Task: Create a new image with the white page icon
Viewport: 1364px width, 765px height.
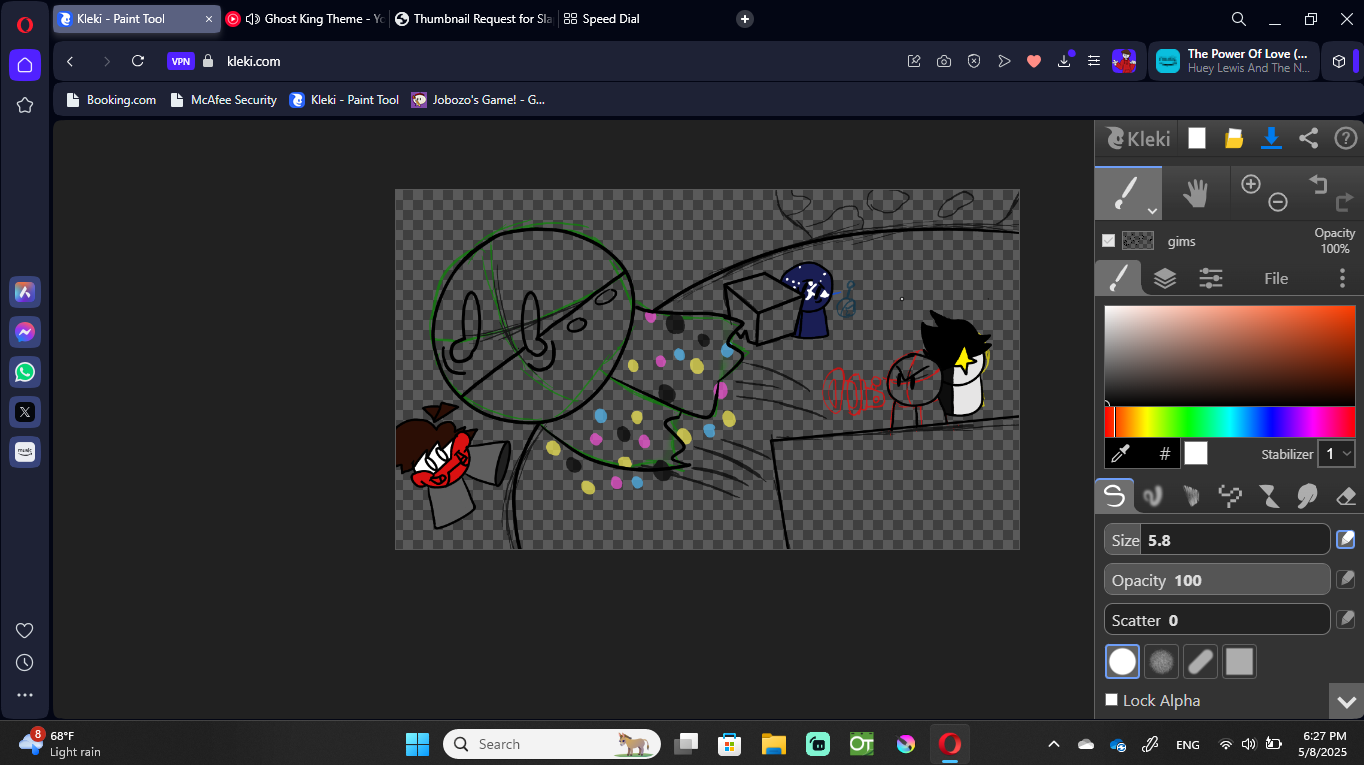Action: [x=1196, y=138]
